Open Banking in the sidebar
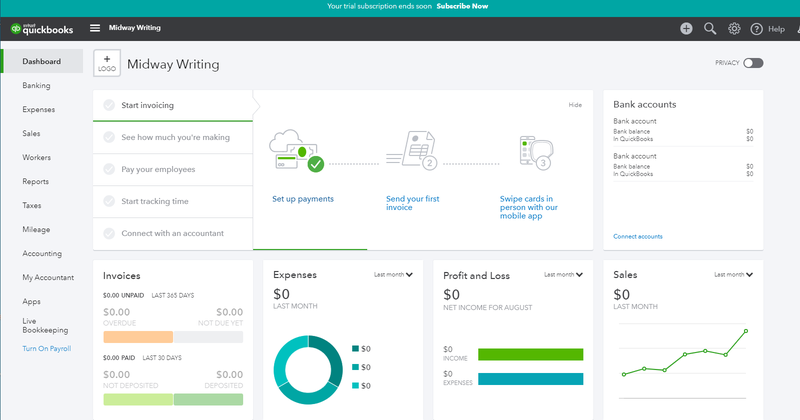 coord(36,85)
